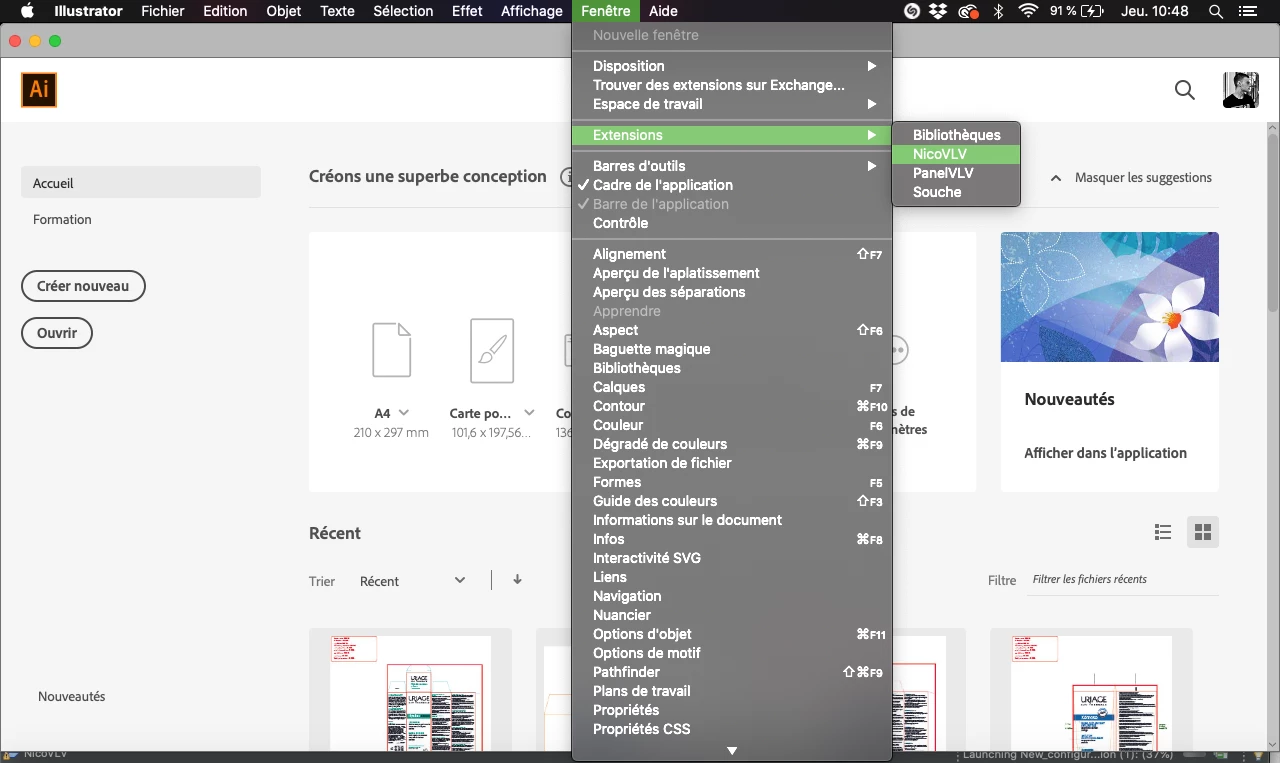Click the Illustrator Ai logo icon
This screenshot has height=763, width=1280.
click(x=39, y=90)
